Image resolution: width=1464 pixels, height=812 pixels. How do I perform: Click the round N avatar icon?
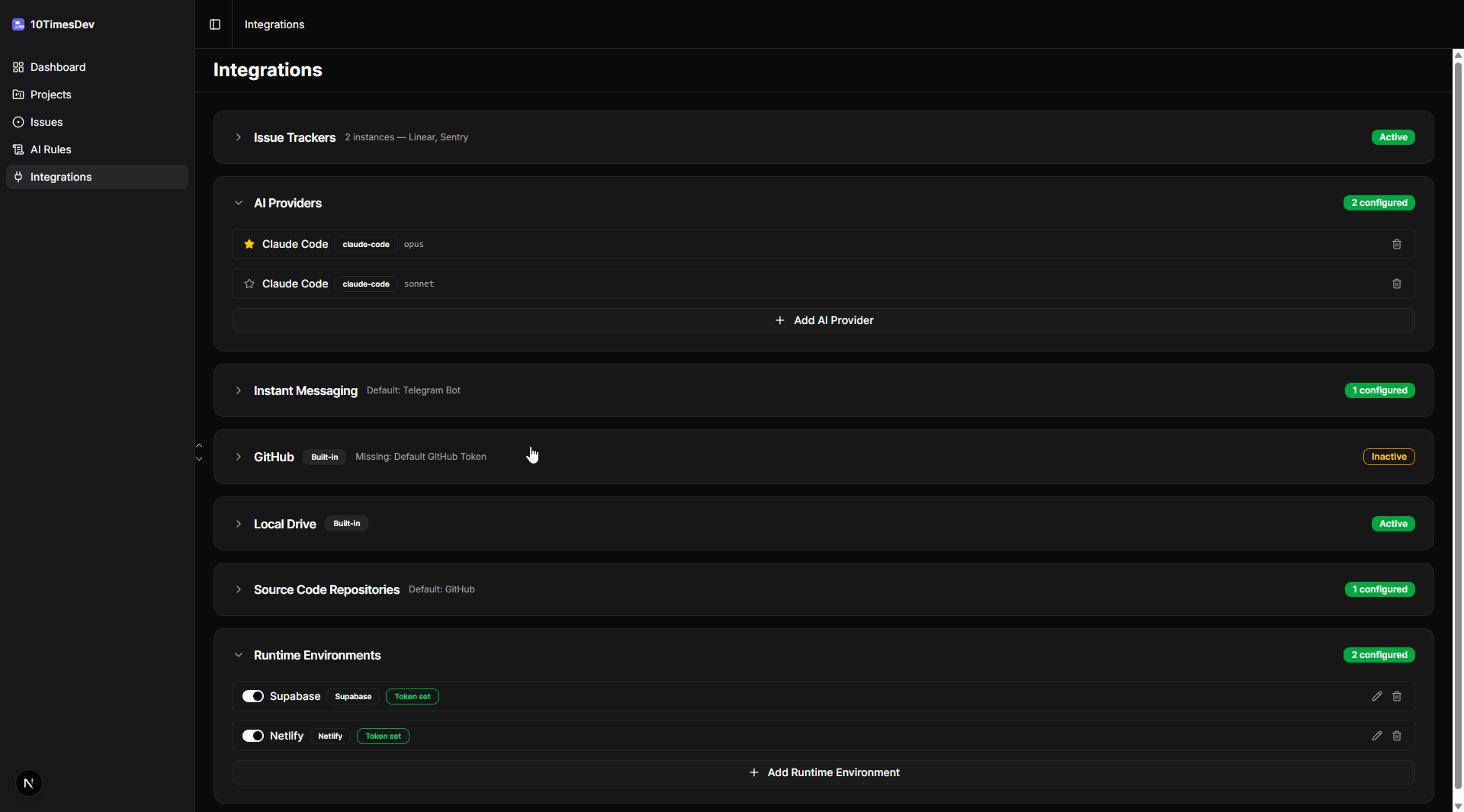pyautogui.click(x=29, y=783)
